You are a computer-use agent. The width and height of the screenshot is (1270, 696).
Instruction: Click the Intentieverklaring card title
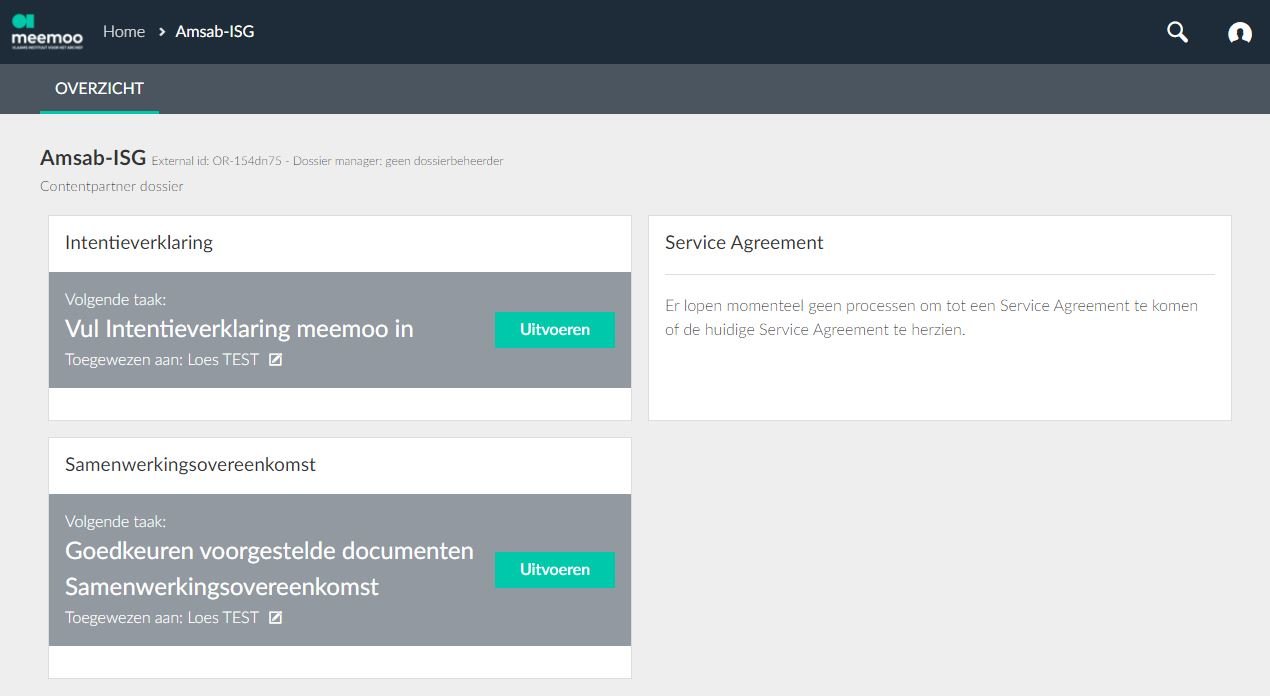tap(139, 243)
